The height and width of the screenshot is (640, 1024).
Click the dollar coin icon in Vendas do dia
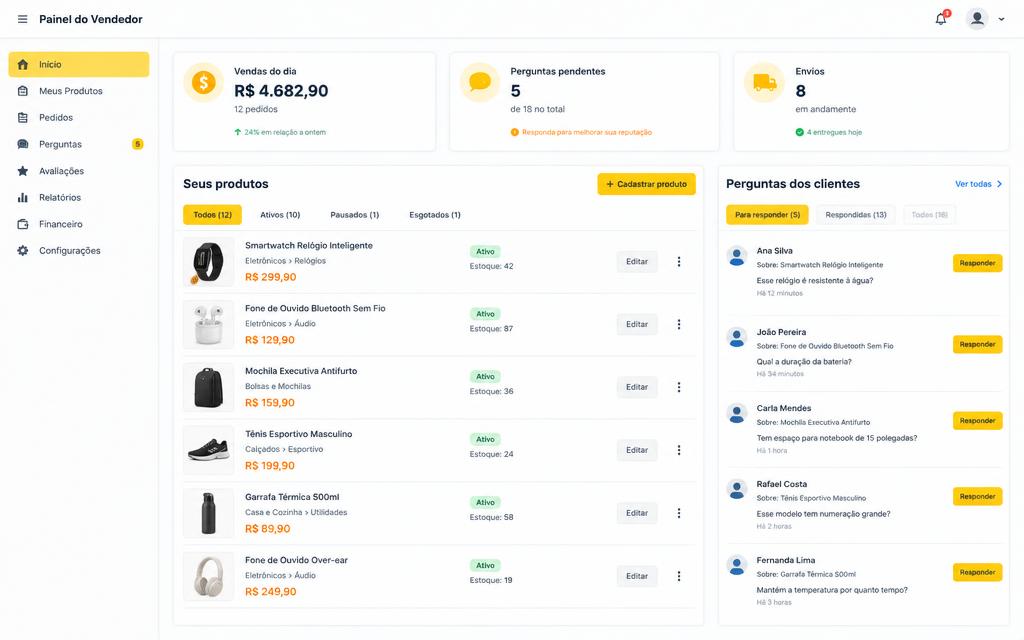click(203, 82)
